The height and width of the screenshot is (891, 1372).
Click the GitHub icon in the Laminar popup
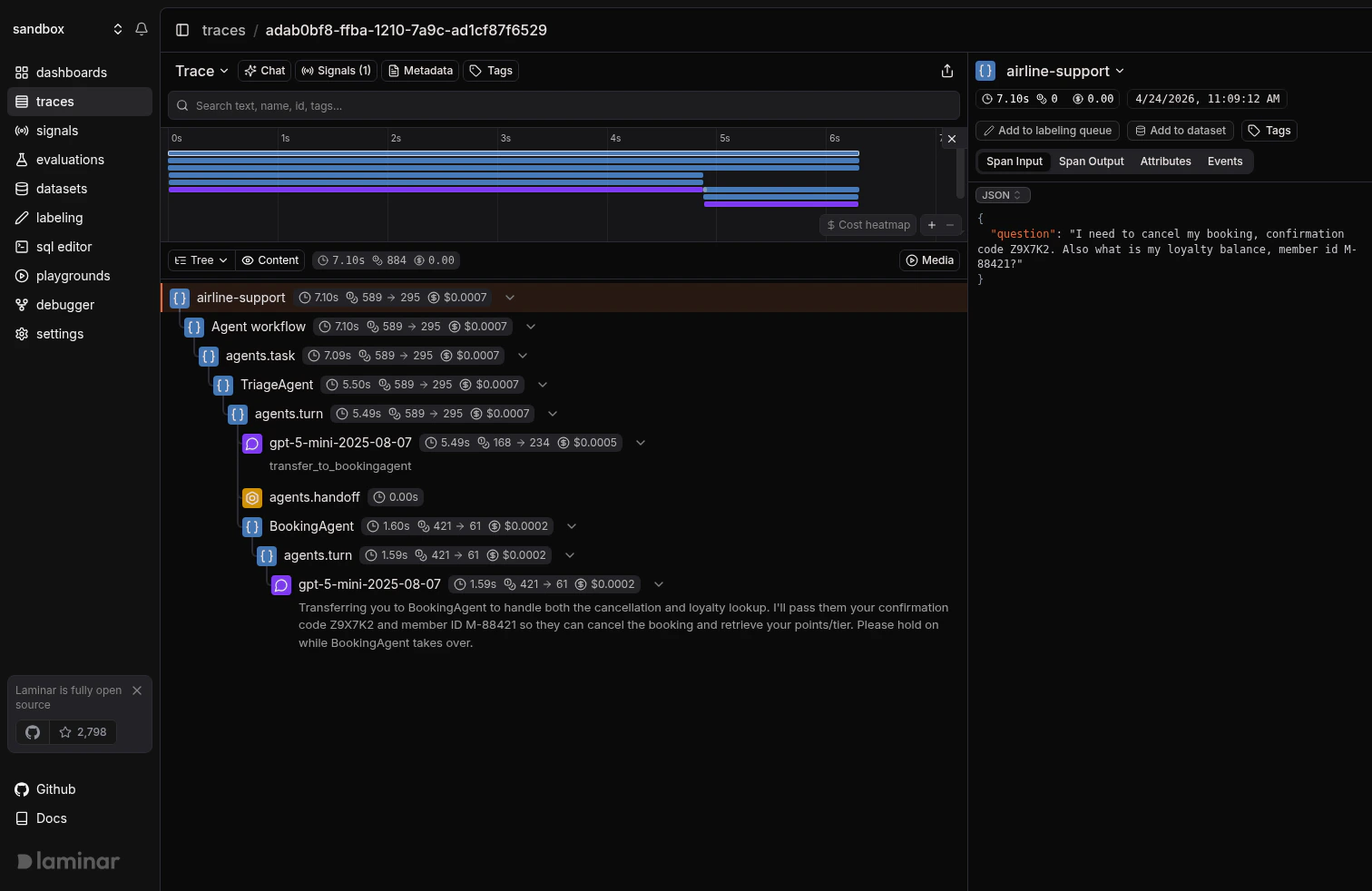(x=32, y=732)
